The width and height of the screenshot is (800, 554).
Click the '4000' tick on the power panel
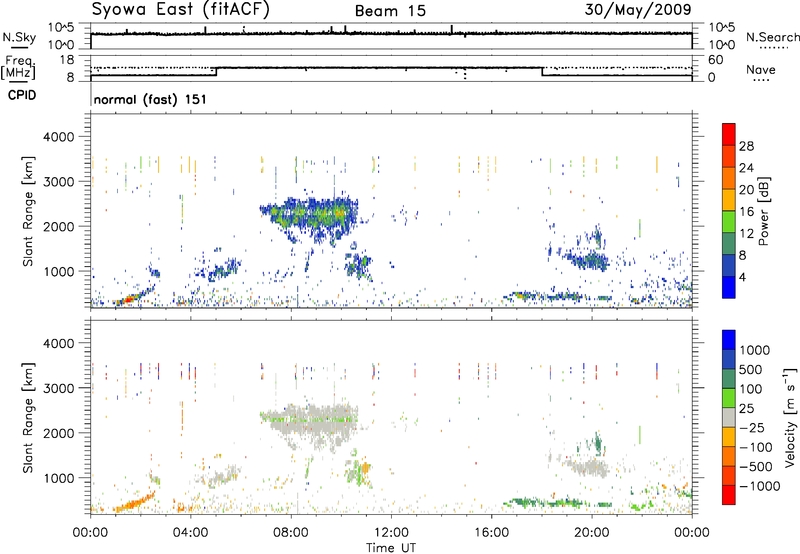(59, 137)
